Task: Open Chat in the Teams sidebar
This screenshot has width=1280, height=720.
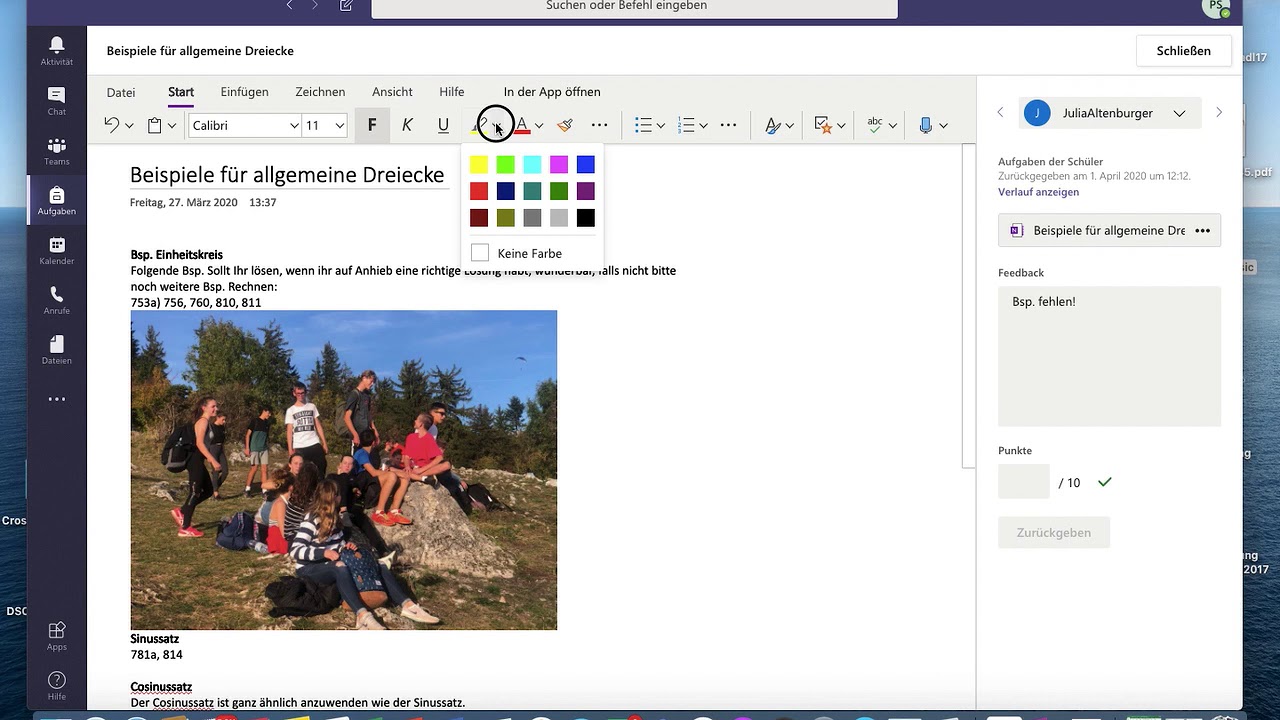Action: tap(57, 100)
